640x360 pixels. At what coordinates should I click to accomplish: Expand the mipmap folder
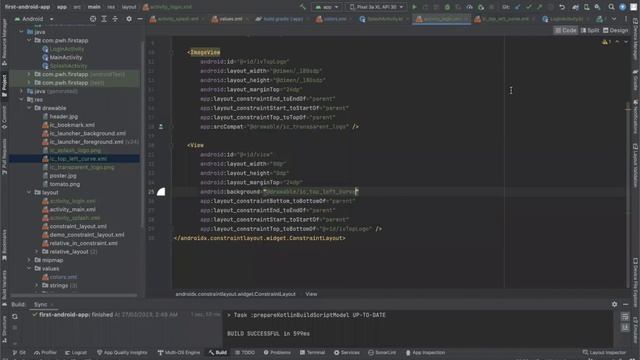(x=29, y=260)
